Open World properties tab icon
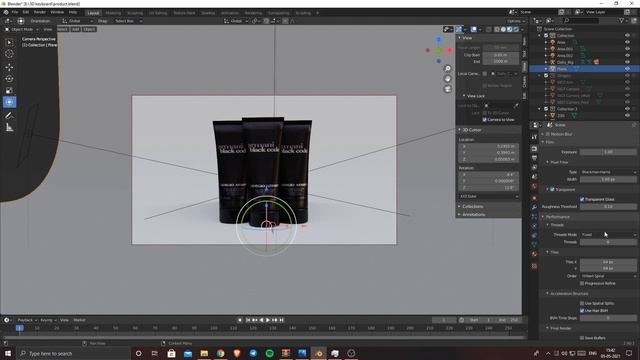This screenshot has height=360, width=640. pos(534,186)
